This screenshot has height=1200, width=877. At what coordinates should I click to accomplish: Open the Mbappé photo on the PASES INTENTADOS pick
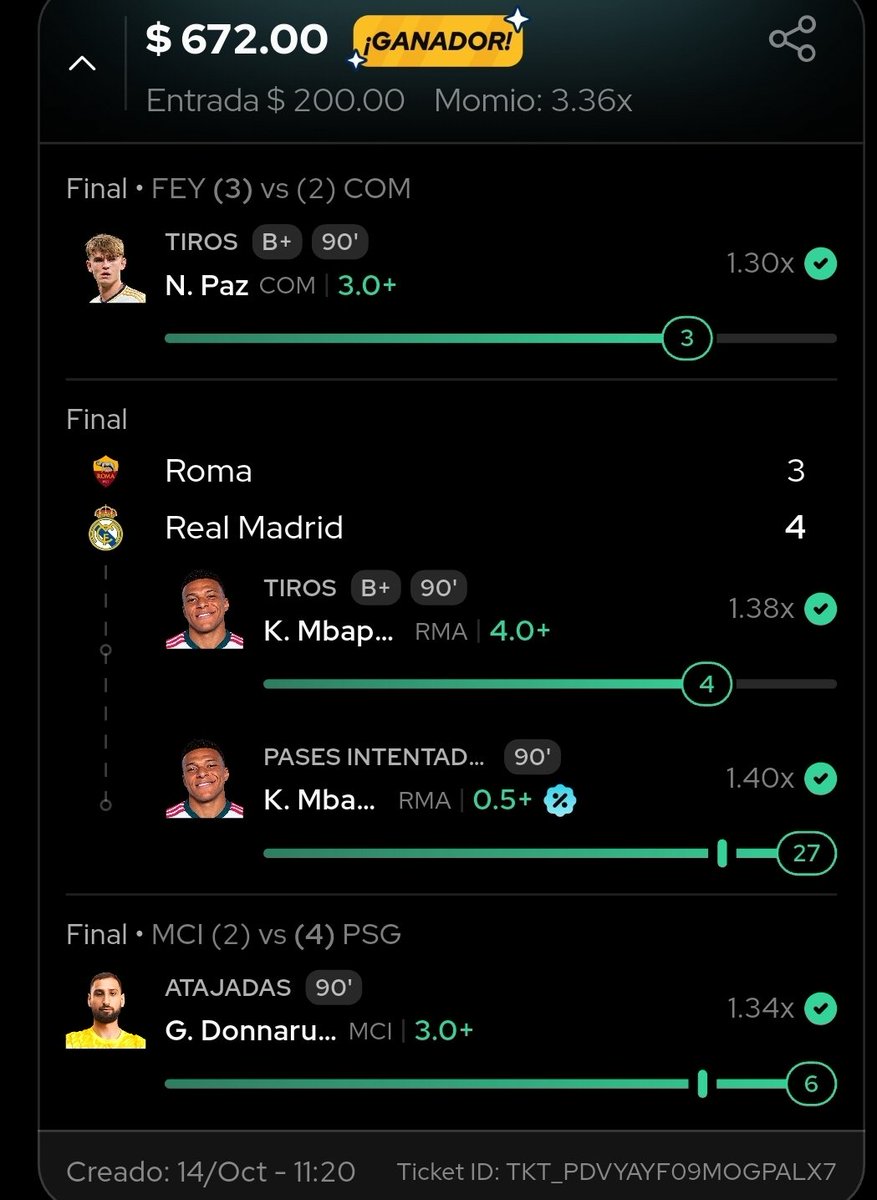coord(205,779)
